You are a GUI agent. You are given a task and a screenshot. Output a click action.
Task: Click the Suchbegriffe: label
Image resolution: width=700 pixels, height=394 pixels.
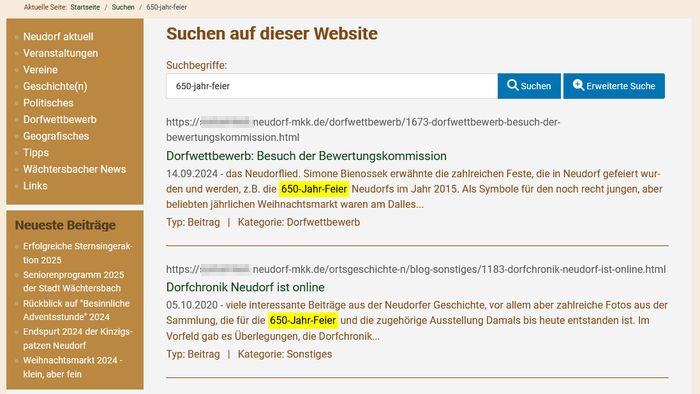[196, 65]
